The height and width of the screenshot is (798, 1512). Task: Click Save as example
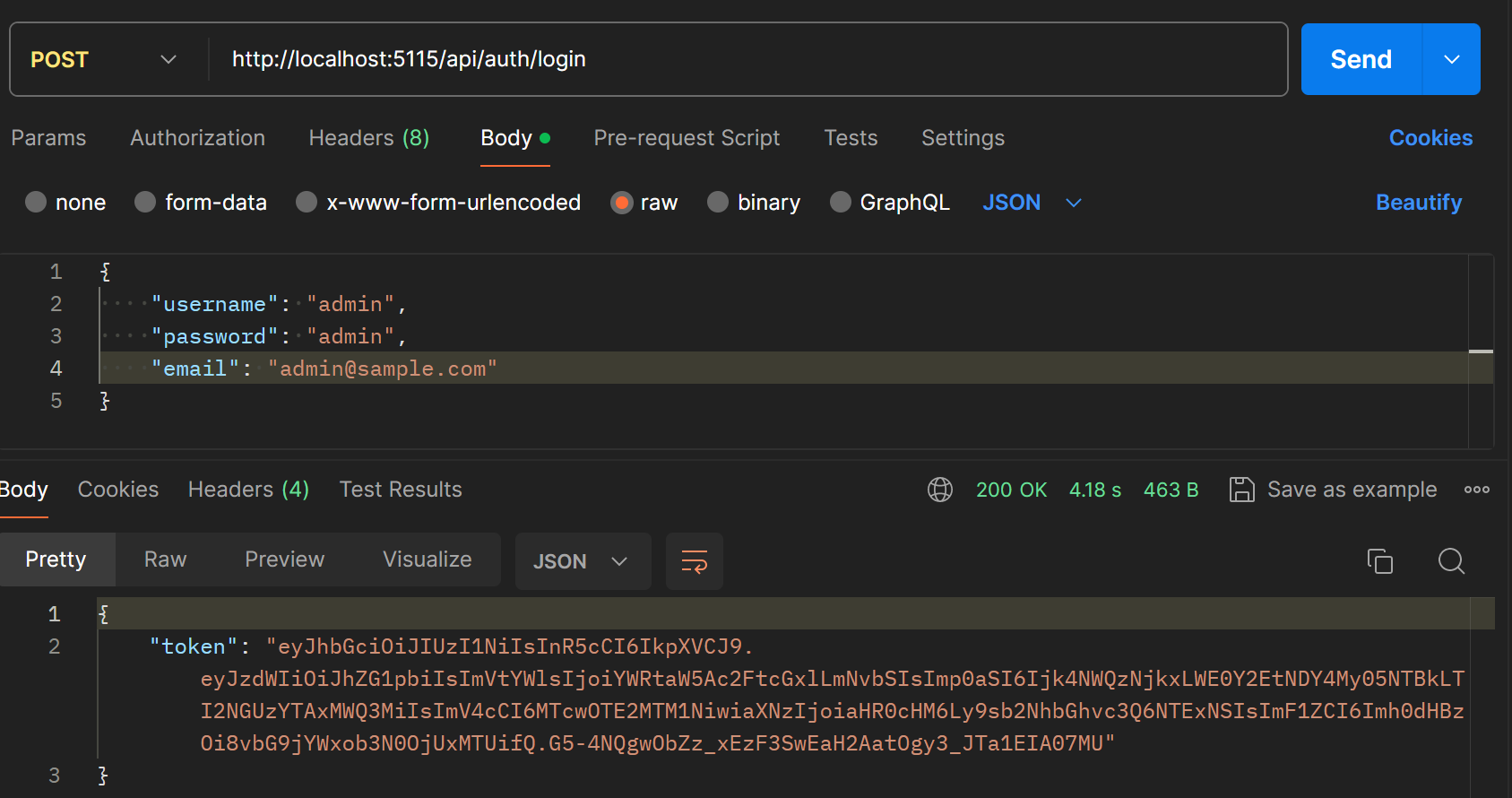coord(1352,490)
